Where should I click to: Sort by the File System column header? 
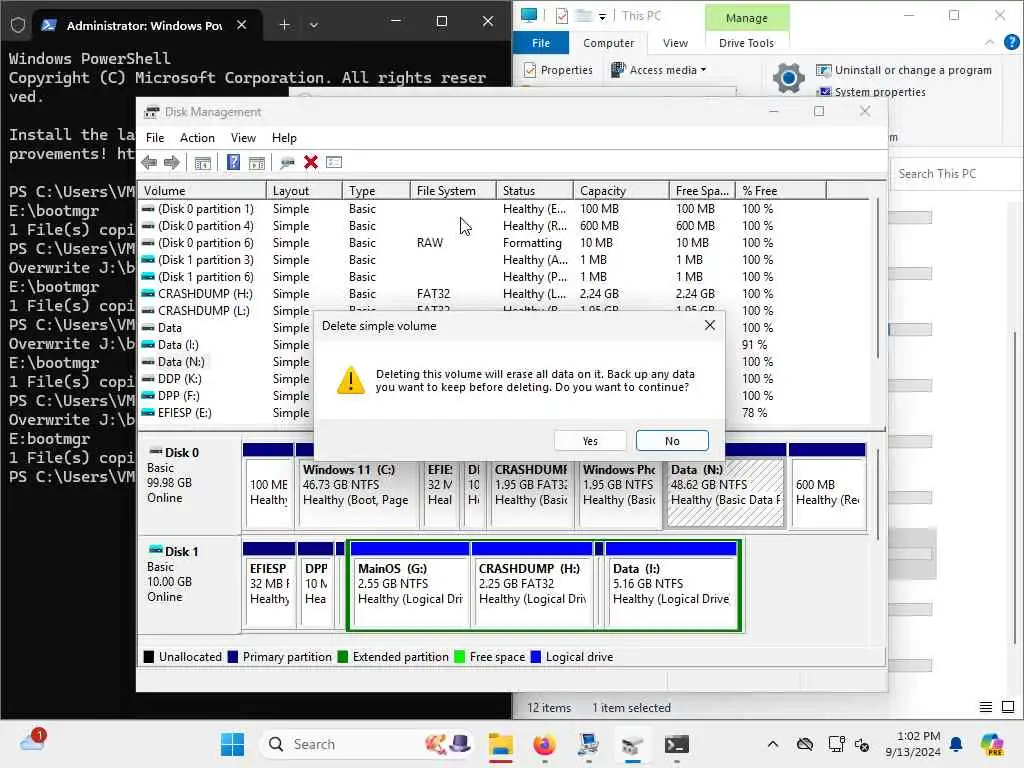click(453, 191)
